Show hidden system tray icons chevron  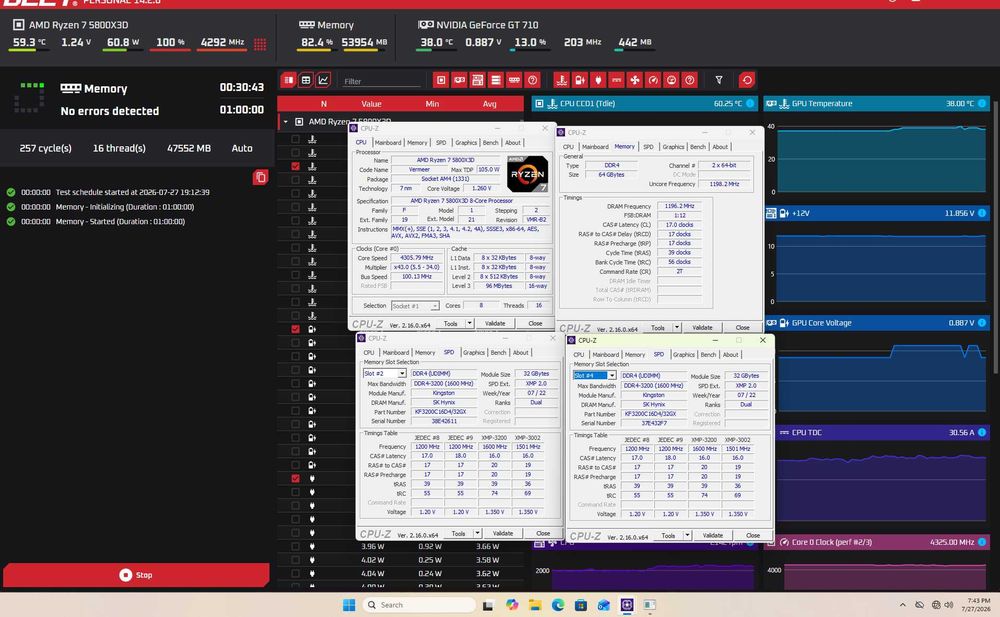pos(902,605)
